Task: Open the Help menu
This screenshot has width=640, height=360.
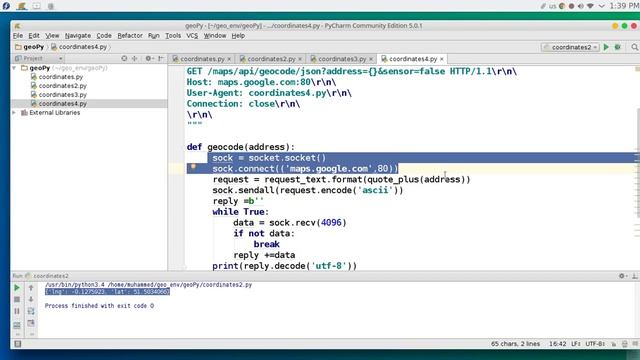Action: (238, 36)
